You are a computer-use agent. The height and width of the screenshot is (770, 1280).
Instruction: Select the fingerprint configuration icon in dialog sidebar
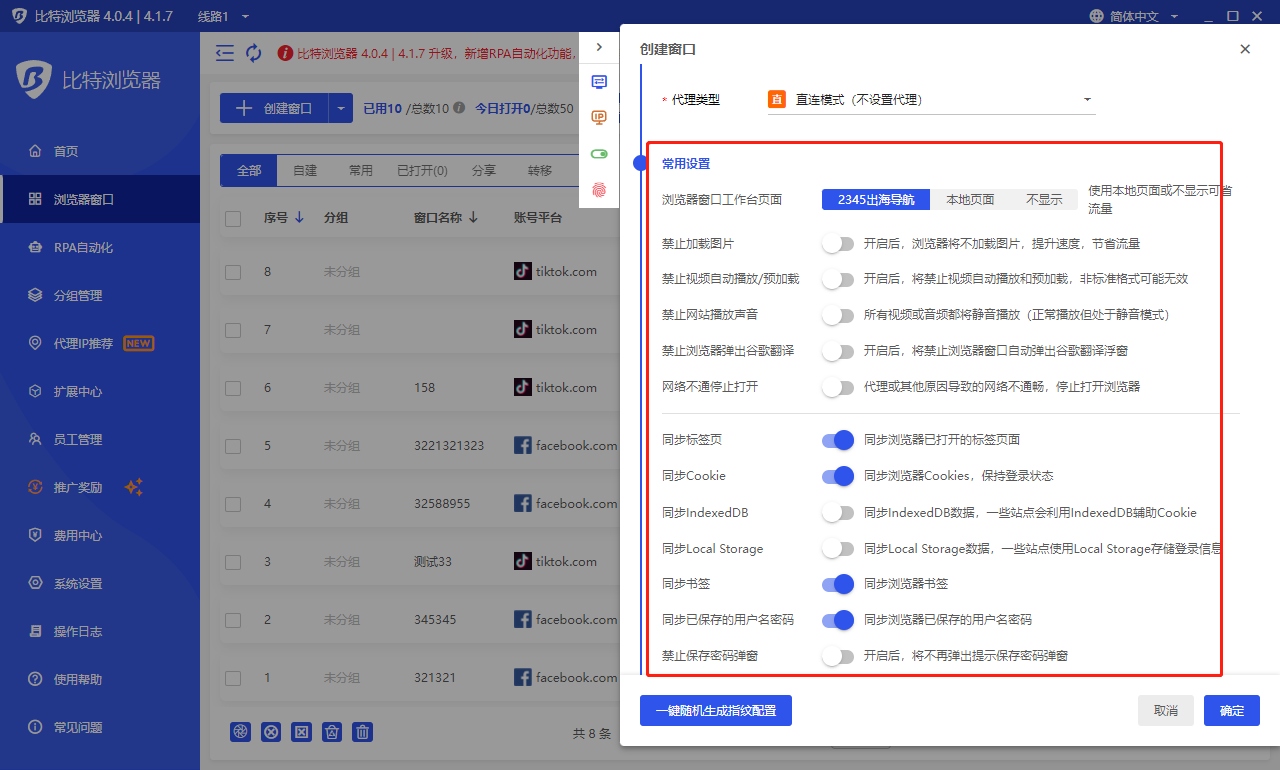(599, 188)
